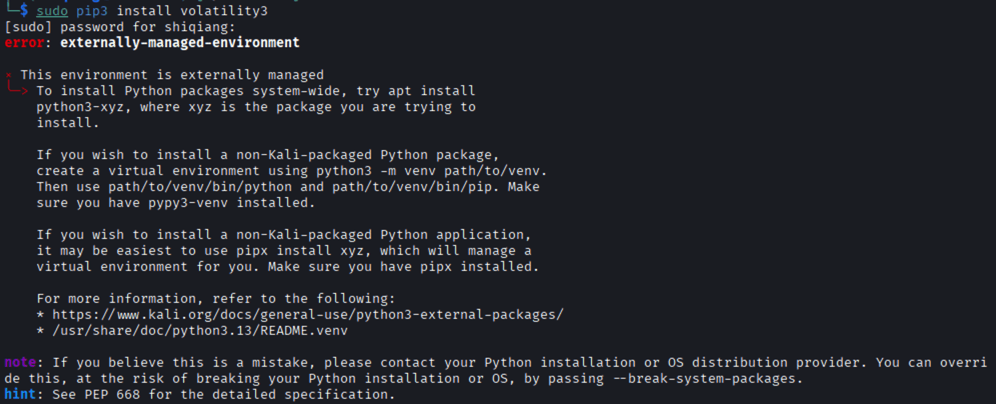Click the /usr/share/doc/python3.13/README.venv path
The image size is (996, 404).
[x=199, y=329]
